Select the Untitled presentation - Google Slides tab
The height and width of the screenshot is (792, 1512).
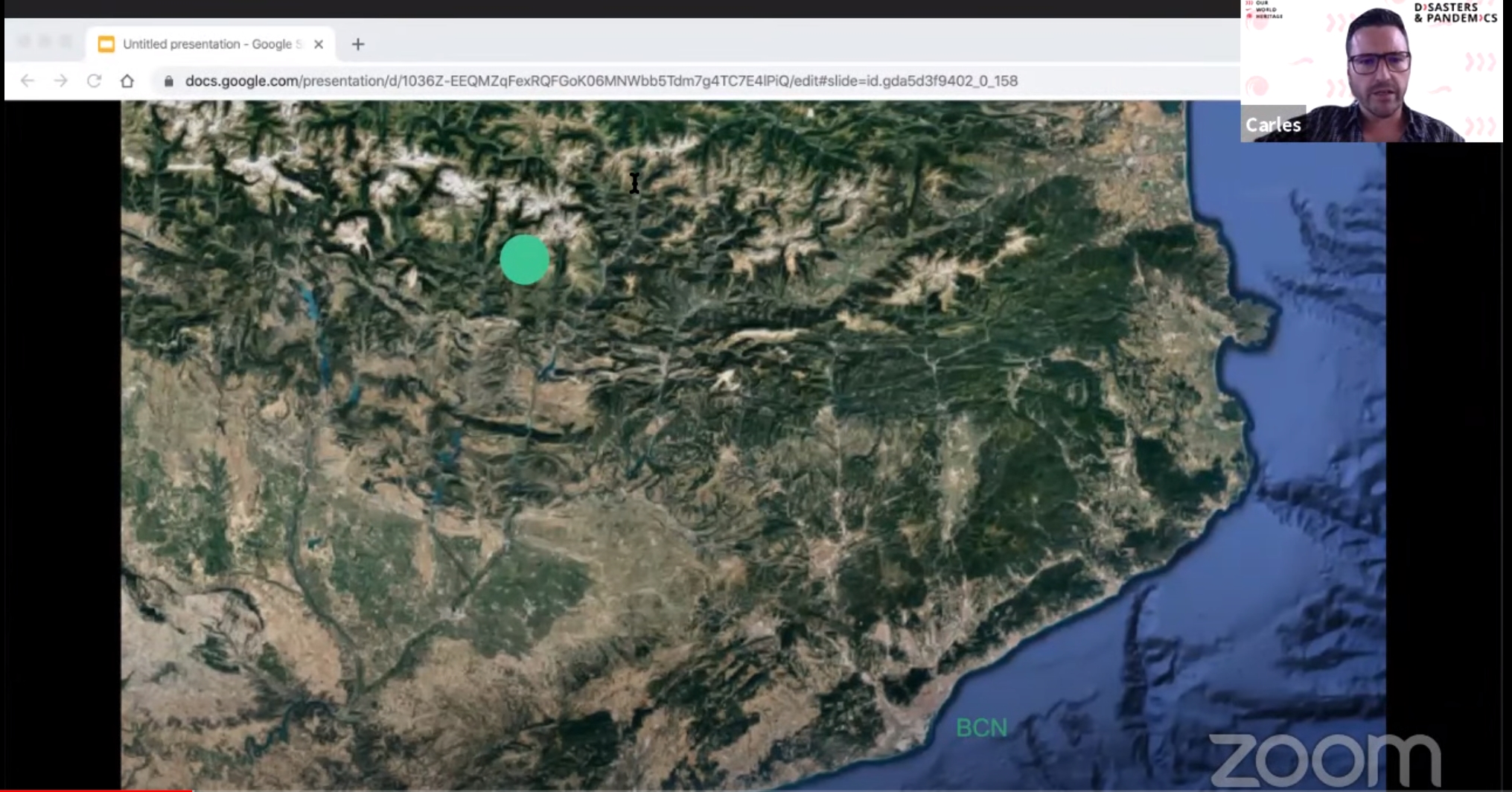[x=211, y=45]
